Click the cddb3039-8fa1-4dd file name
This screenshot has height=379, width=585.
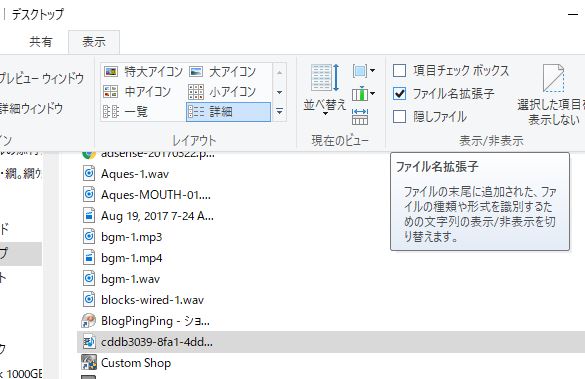(157, 342)
